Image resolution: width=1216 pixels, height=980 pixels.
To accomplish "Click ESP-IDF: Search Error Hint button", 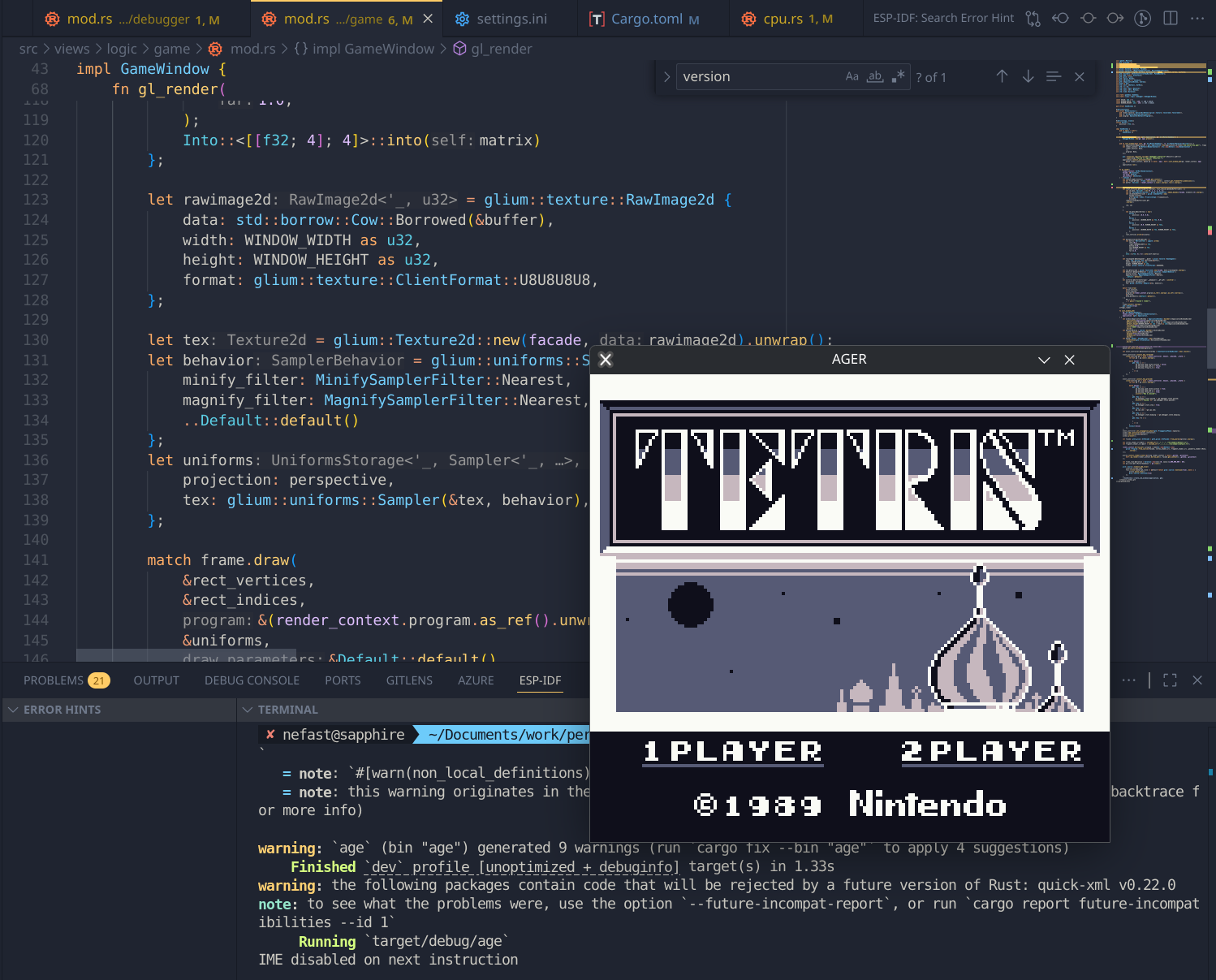I will [x=943, y=18].
